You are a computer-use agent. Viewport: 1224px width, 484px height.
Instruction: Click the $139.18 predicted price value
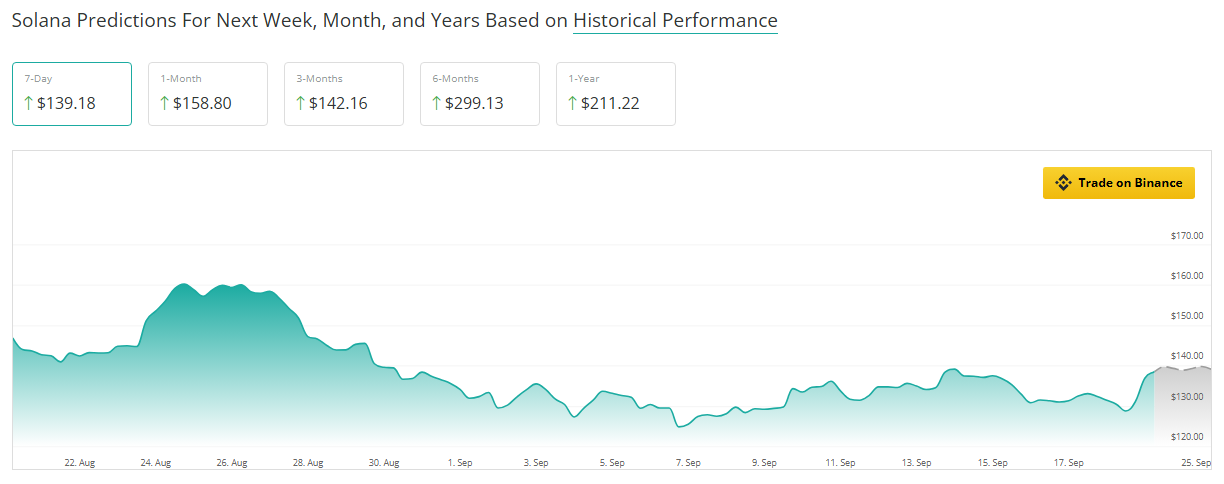(66, 103)
